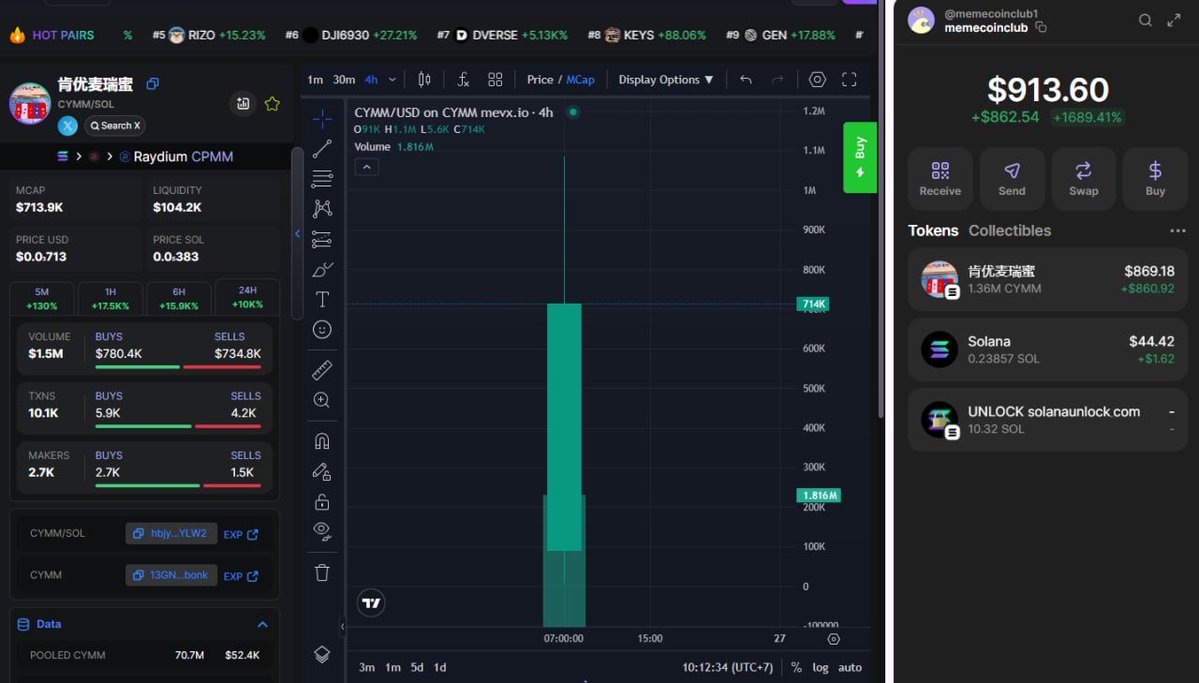Activate the zoom in tool

(x=322, y=400)
